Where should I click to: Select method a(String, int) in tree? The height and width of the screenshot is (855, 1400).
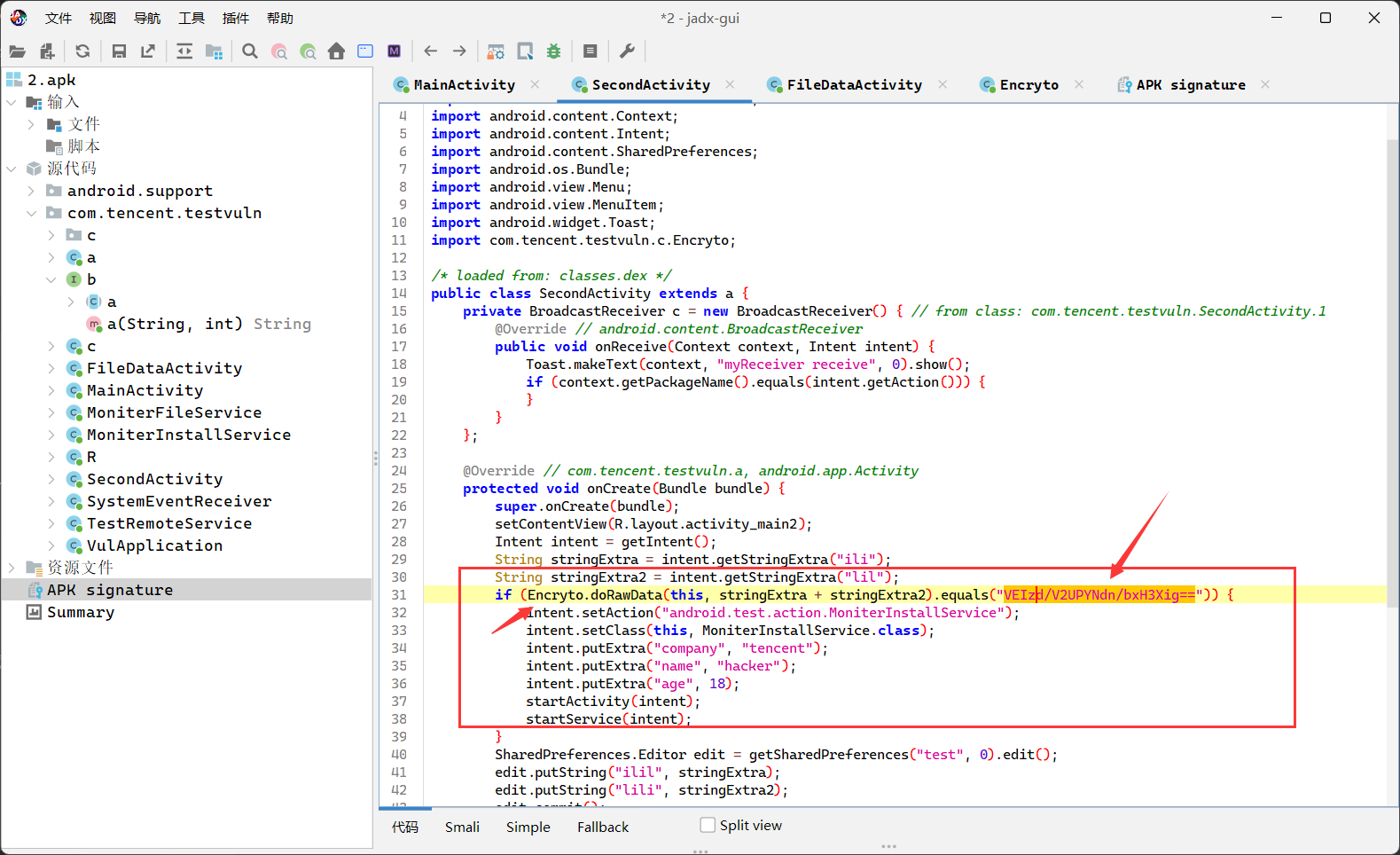click(x=209, y=324)
